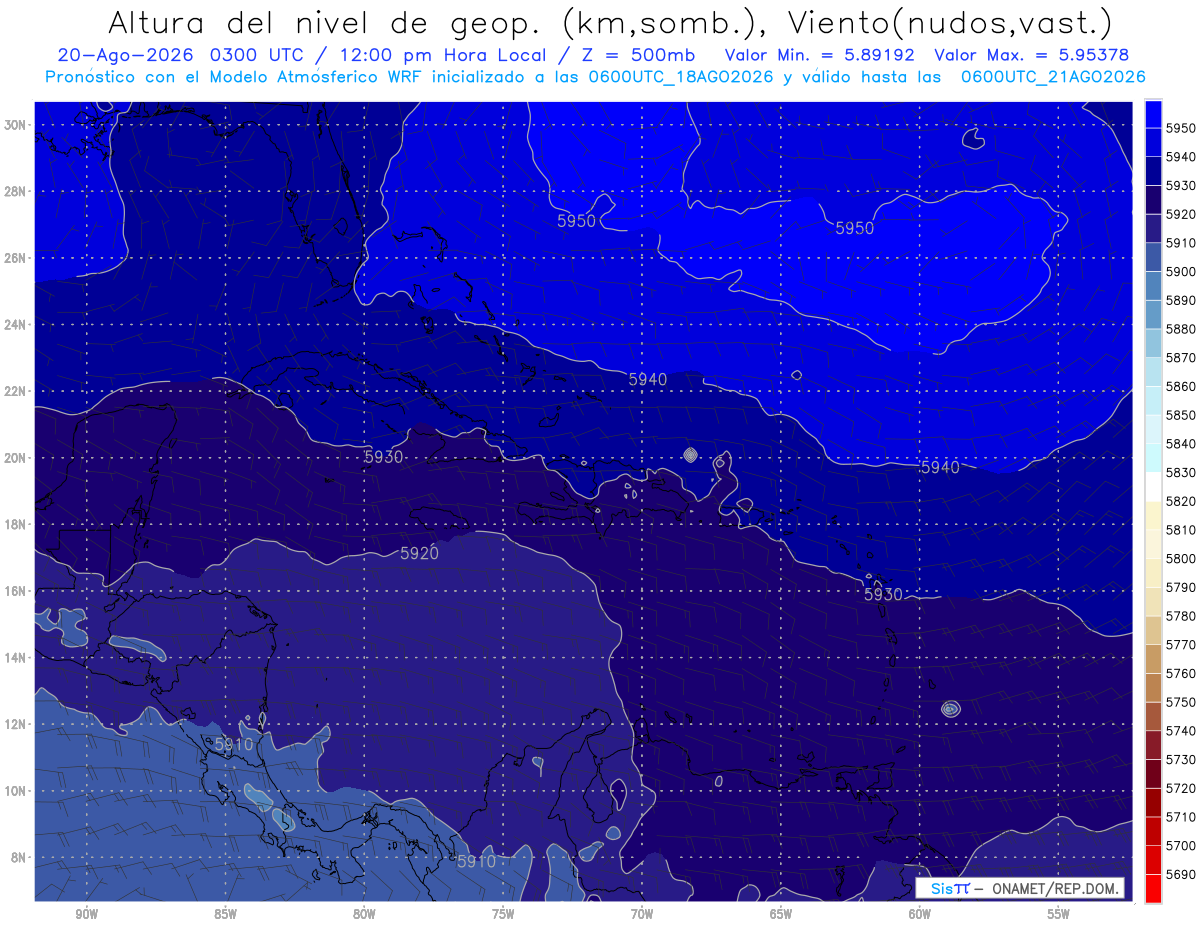This screenshot has height=927, width=1200.
Task: Click the 5940 contour label north of Hispaniola
Action: click(x=648, y=379)
